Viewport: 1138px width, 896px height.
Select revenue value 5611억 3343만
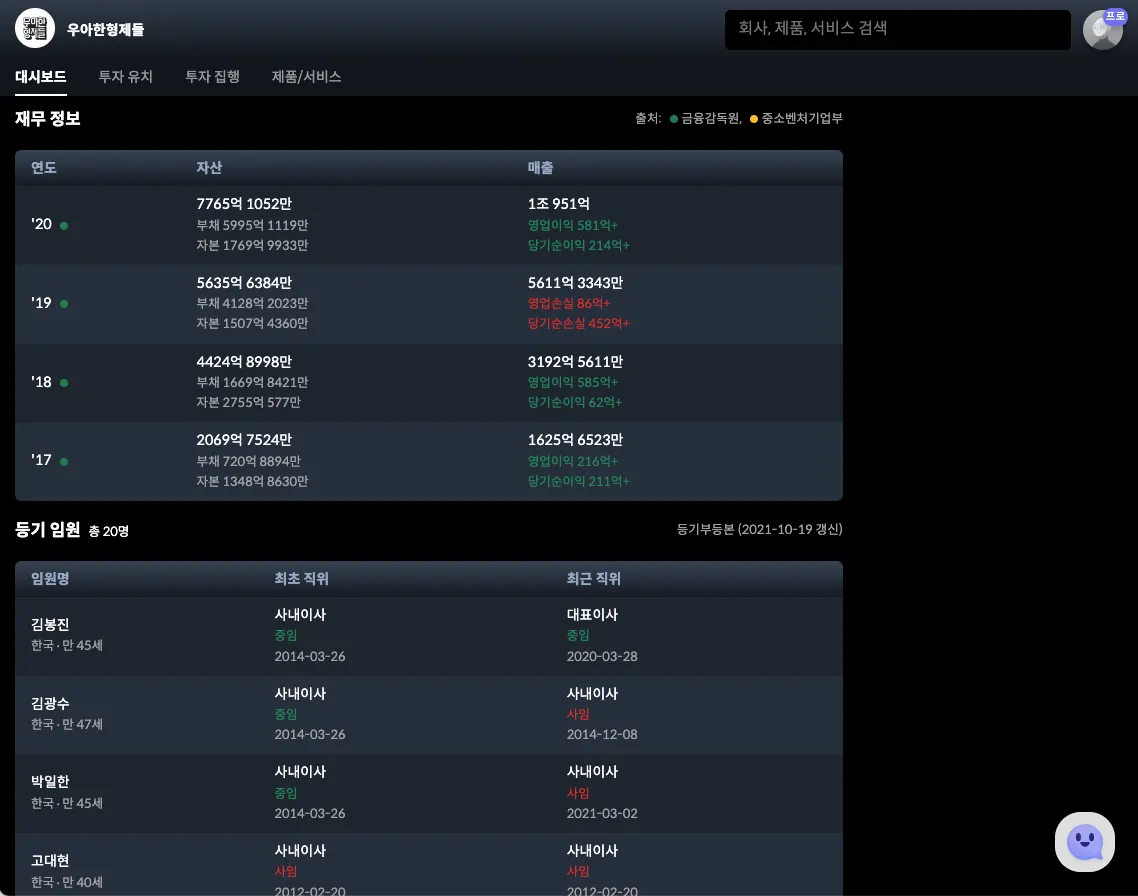(576, 283)
